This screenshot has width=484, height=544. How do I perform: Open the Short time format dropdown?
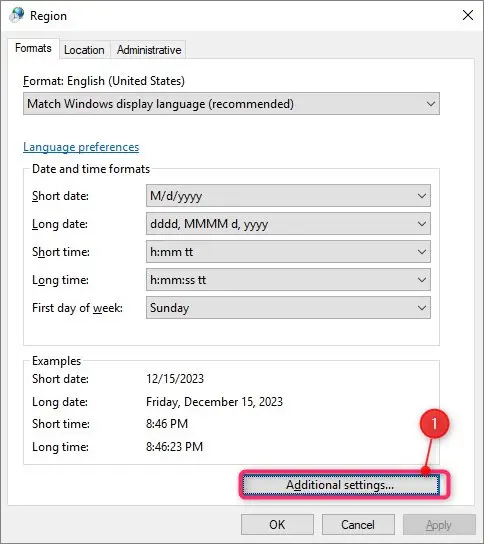coord(288,252)
